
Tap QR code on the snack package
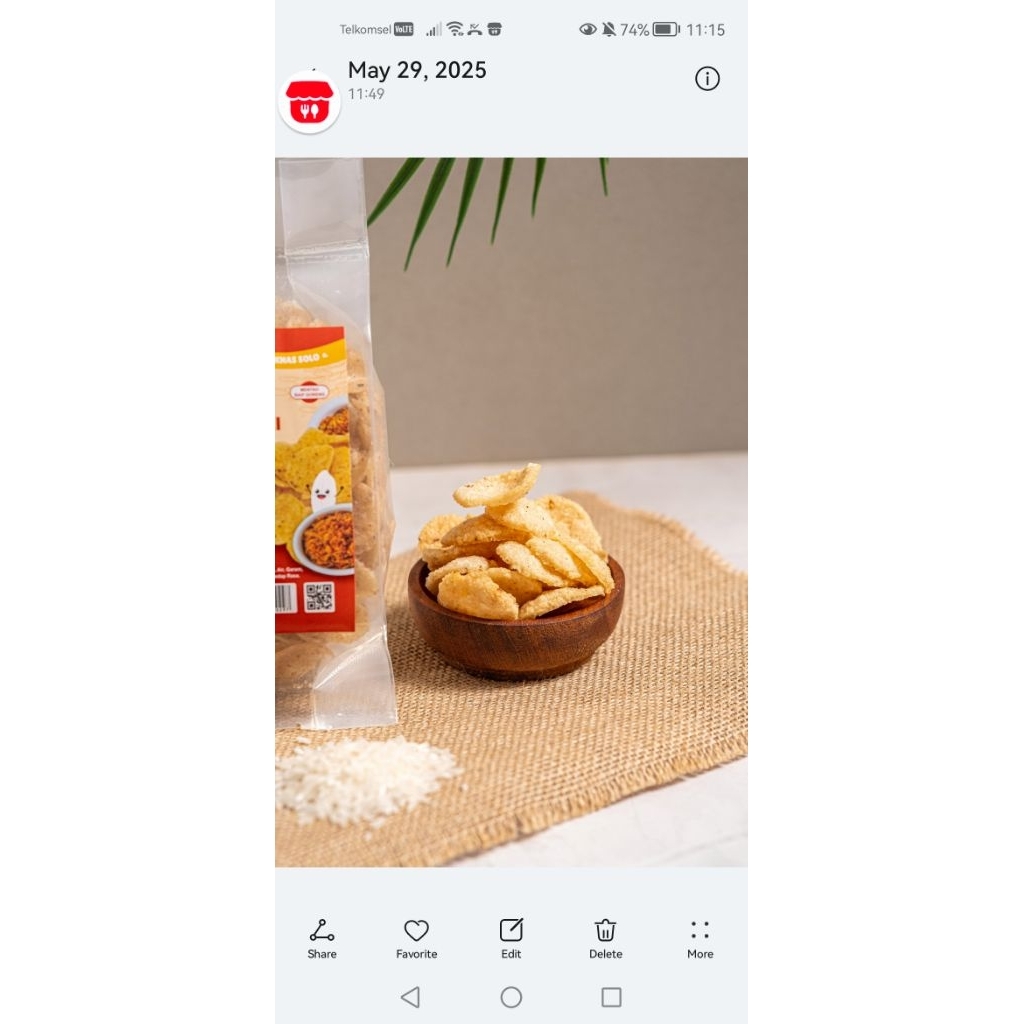pos(319,598)
